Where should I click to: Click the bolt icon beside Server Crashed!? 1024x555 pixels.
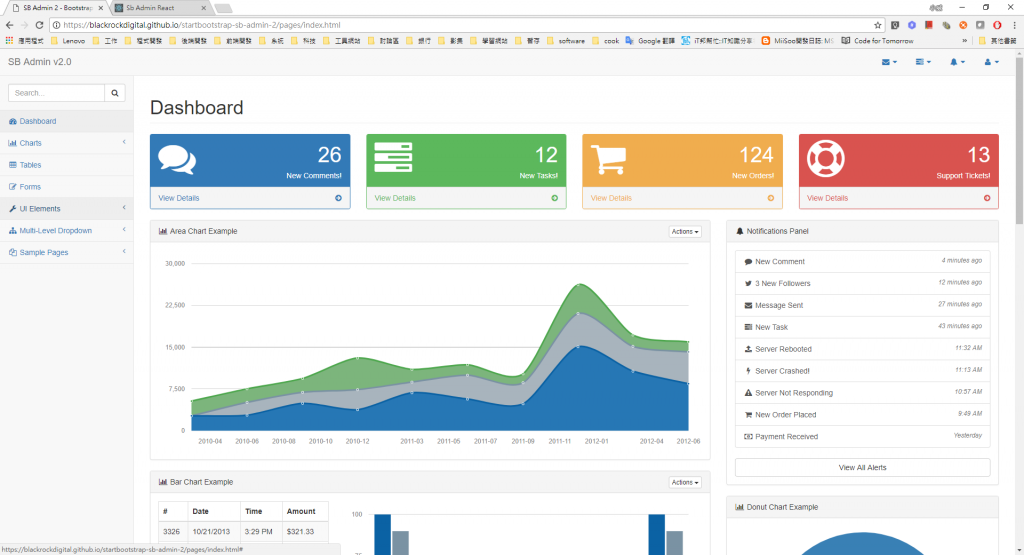pyautogui.click(x=748, y=371)
